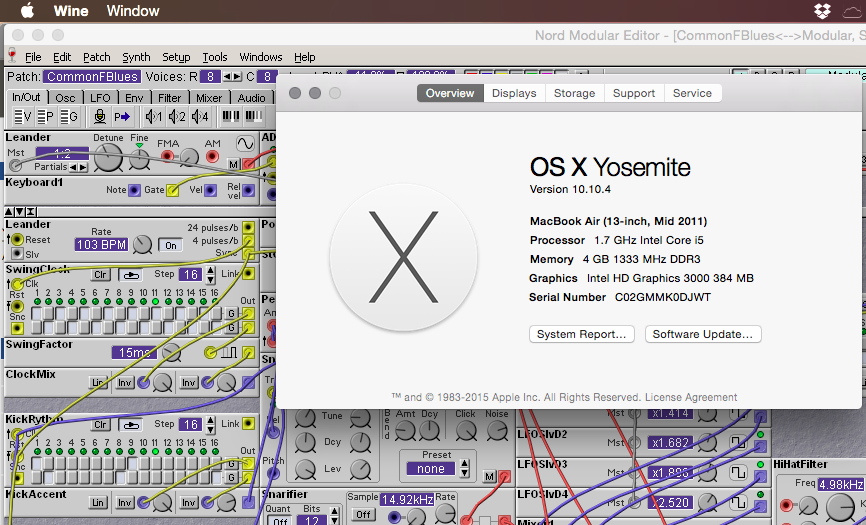The height and width of the screenshot is (525, 866).
Task: Click the System Report button
Action: (x=581, y=334)
